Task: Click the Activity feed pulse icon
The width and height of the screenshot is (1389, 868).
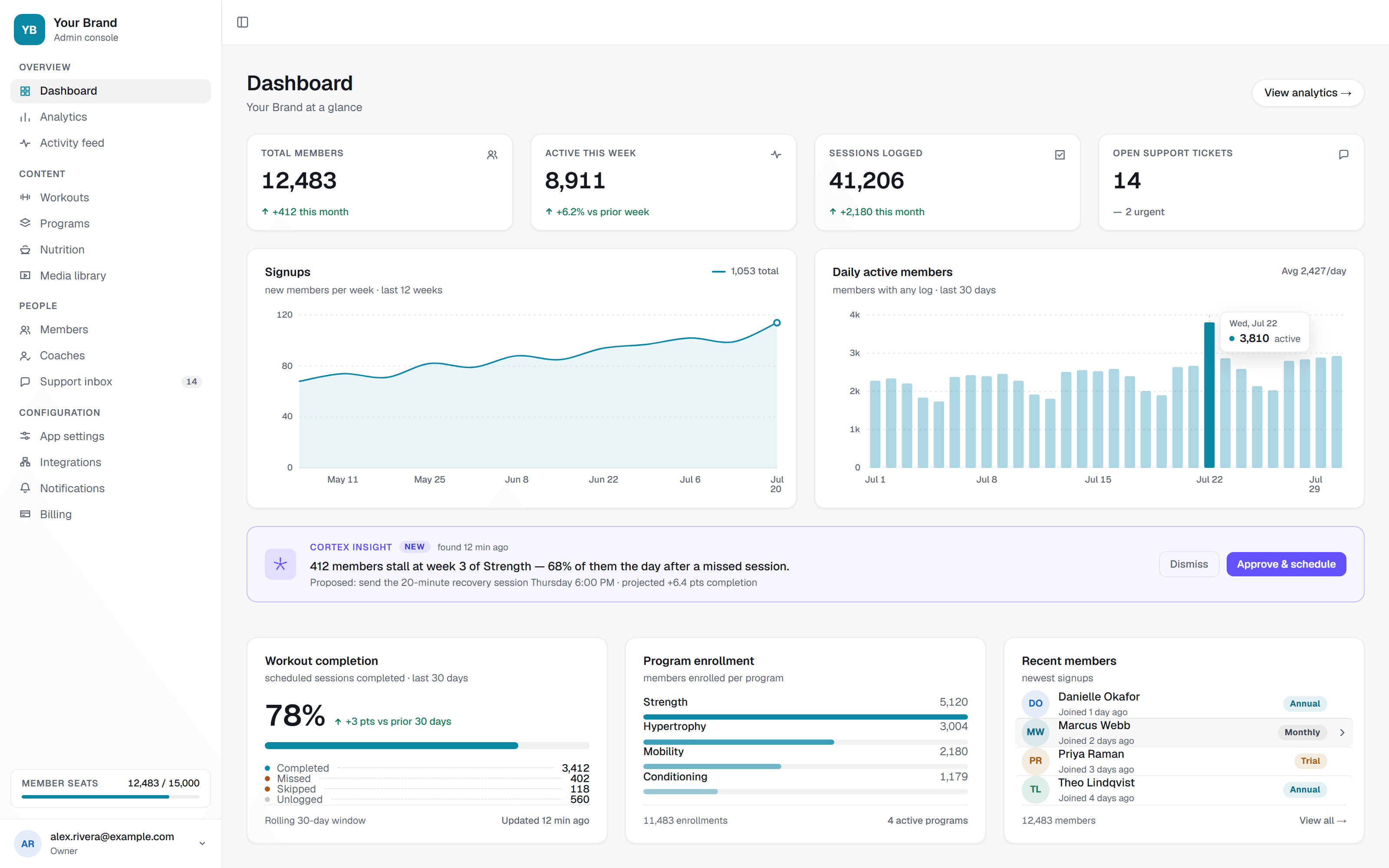Action: [x=25, y=143]
